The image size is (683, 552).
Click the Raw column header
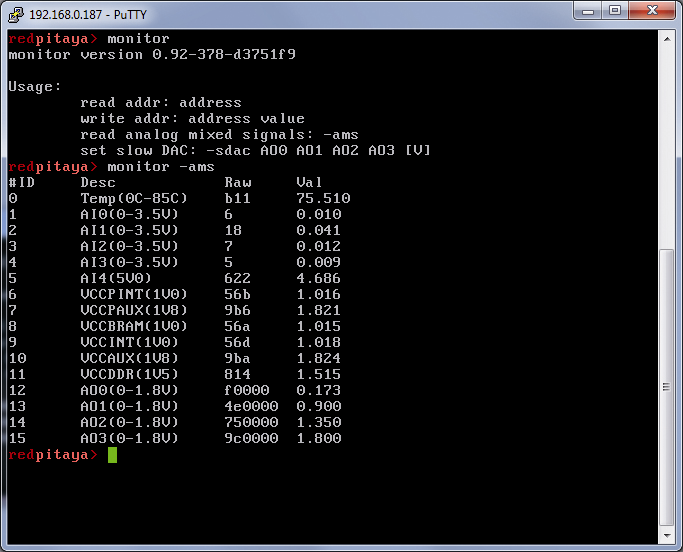click(x=238, y=183)
